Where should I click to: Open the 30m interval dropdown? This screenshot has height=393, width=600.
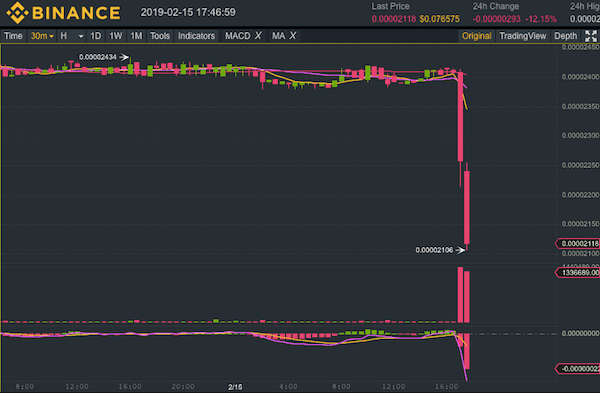[x=42, y=36]
